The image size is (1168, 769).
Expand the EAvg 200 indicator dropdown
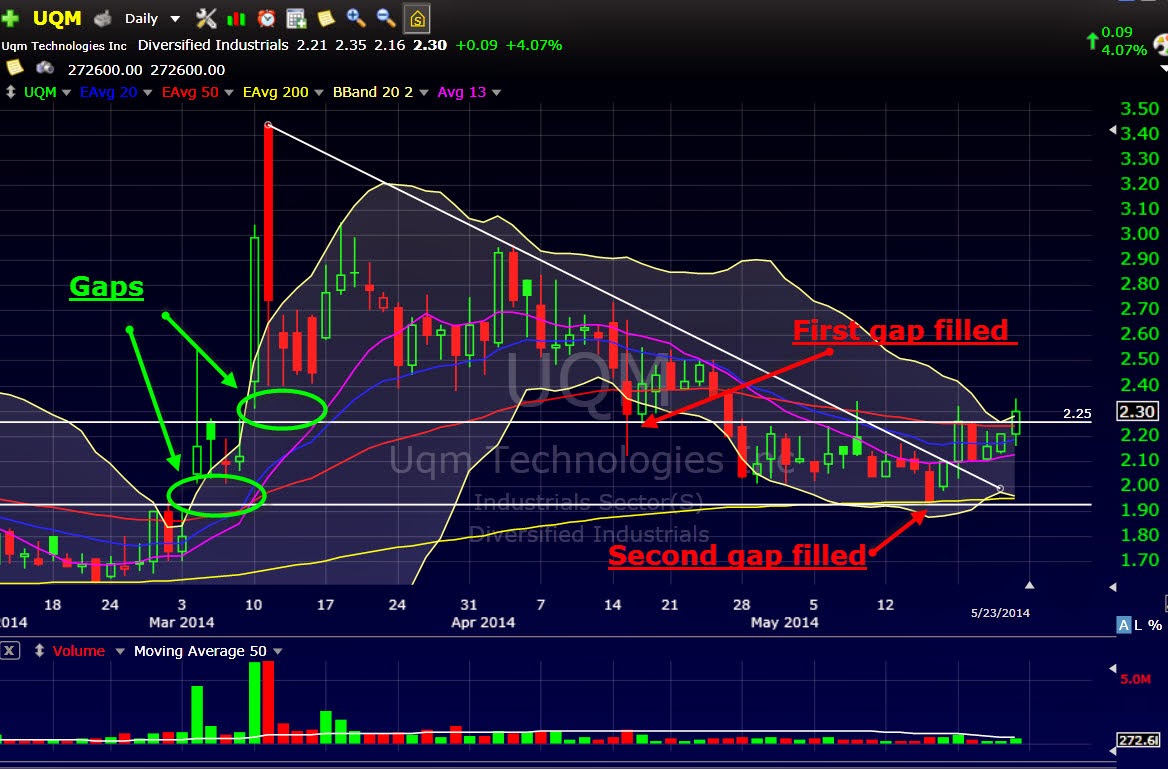coord(318,92)
